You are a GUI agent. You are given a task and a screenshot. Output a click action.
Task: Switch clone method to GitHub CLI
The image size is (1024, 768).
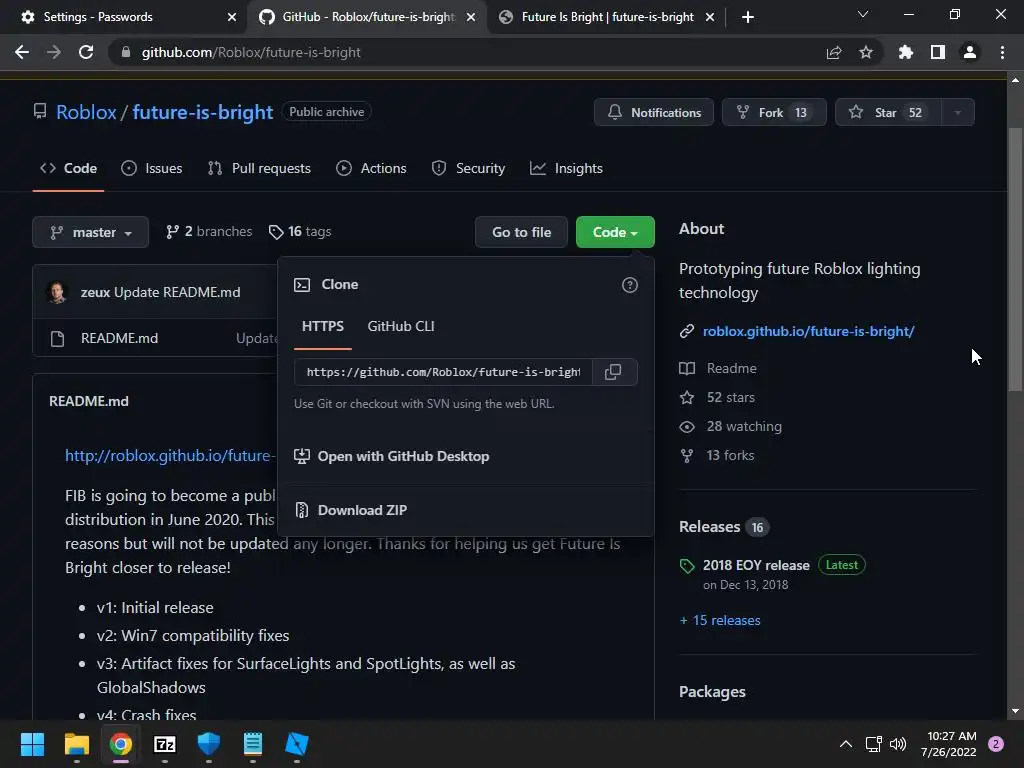click(x=401, y=327)
